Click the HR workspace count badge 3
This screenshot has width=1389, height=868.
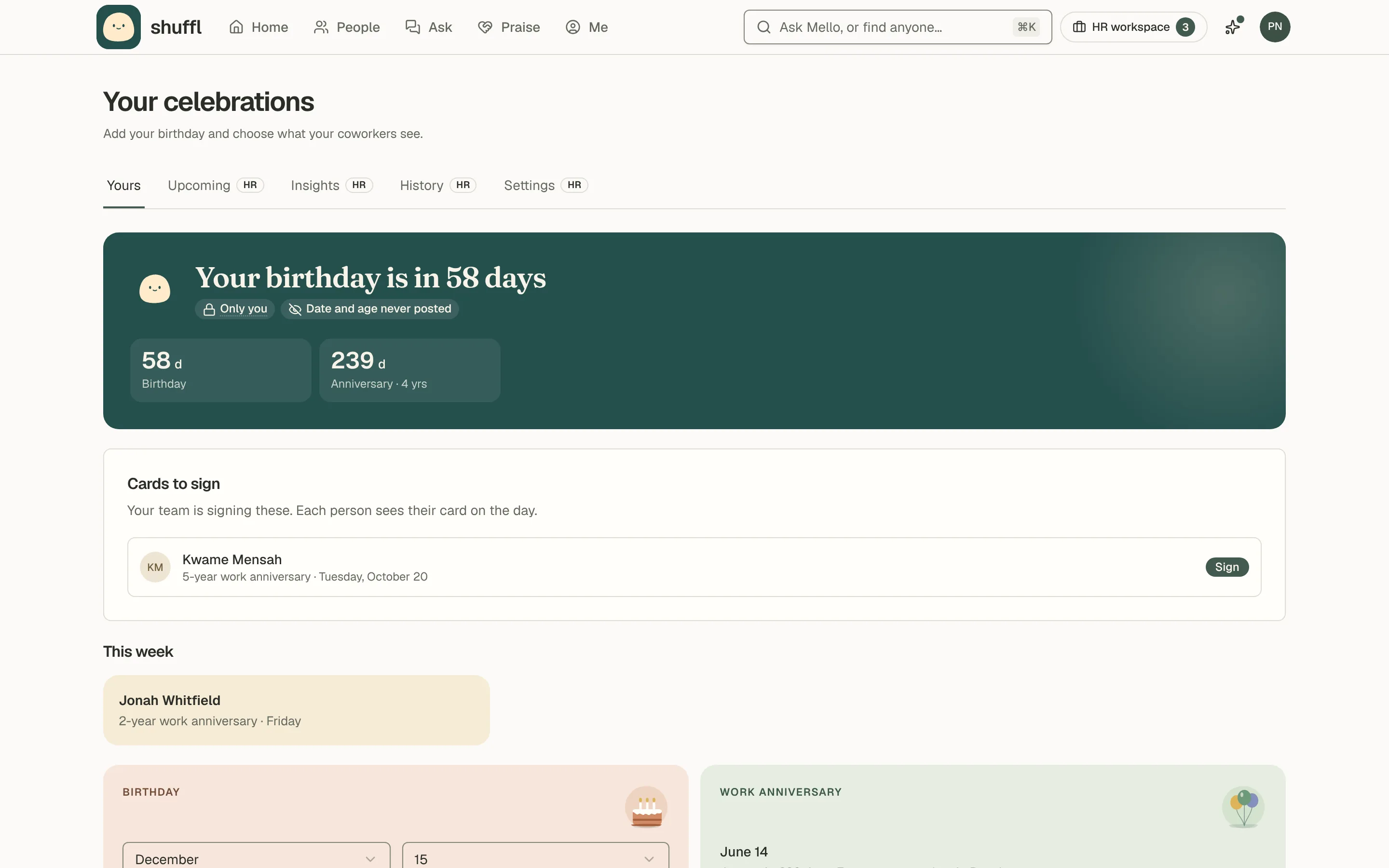coord(1185,27)
